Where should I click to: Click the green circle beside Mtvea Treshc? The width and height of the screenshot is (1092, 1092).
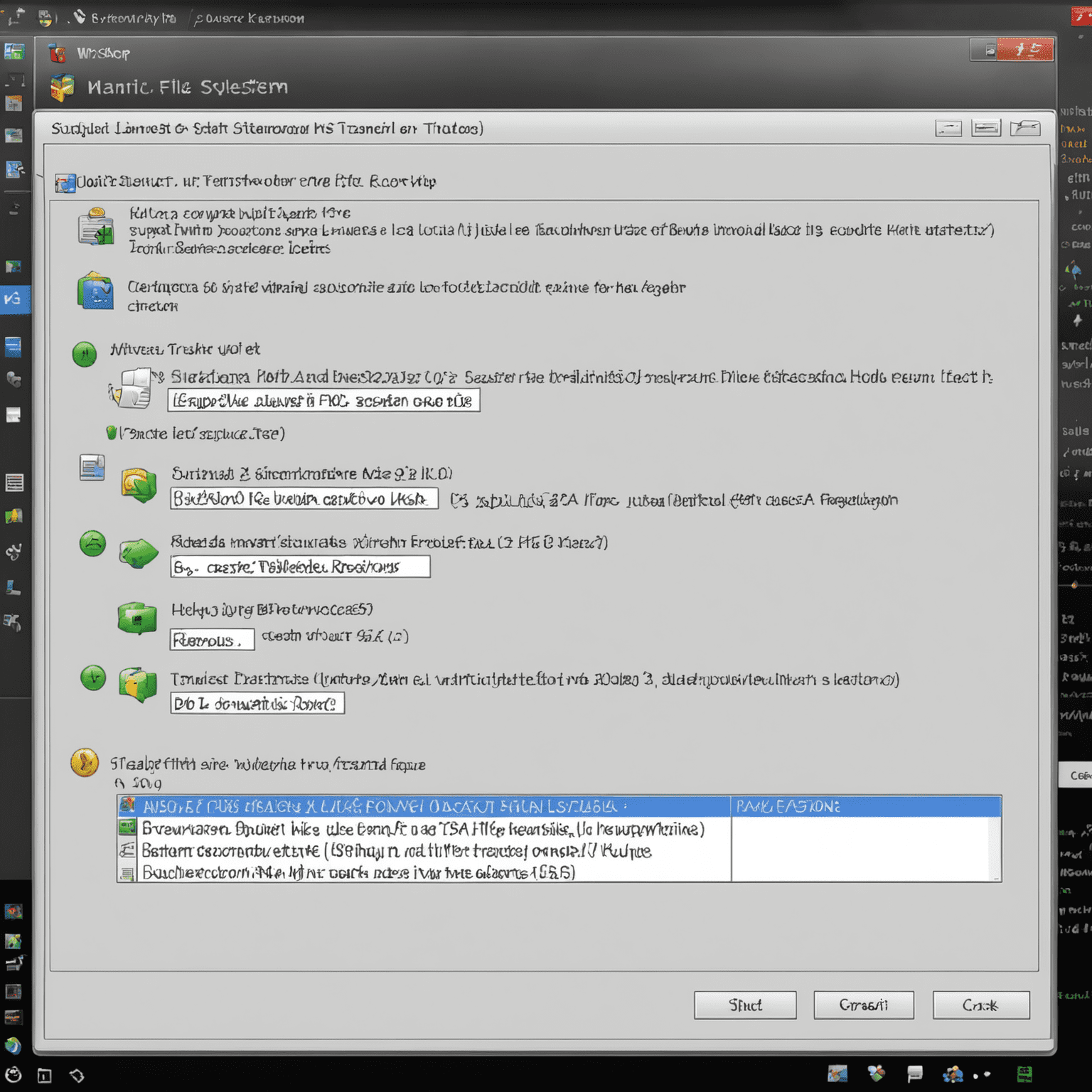tap(85, 353)
